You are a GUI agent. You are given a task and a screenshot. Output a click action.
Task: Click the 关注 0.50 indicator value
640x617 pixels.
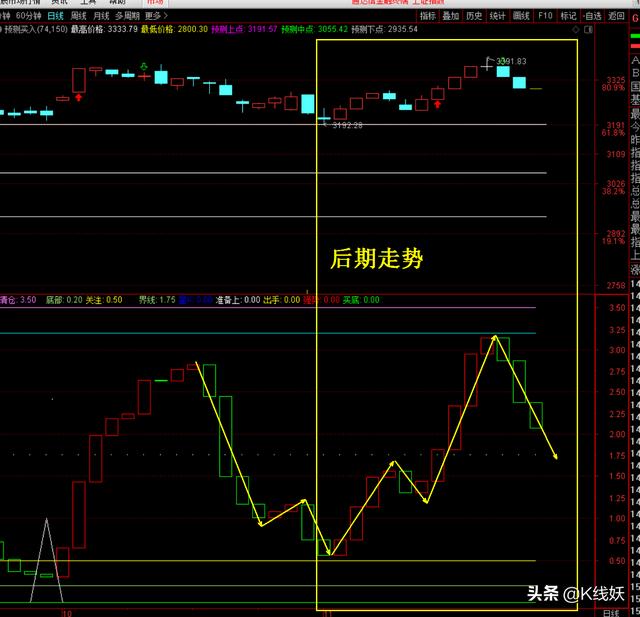(x=104, y=300)
